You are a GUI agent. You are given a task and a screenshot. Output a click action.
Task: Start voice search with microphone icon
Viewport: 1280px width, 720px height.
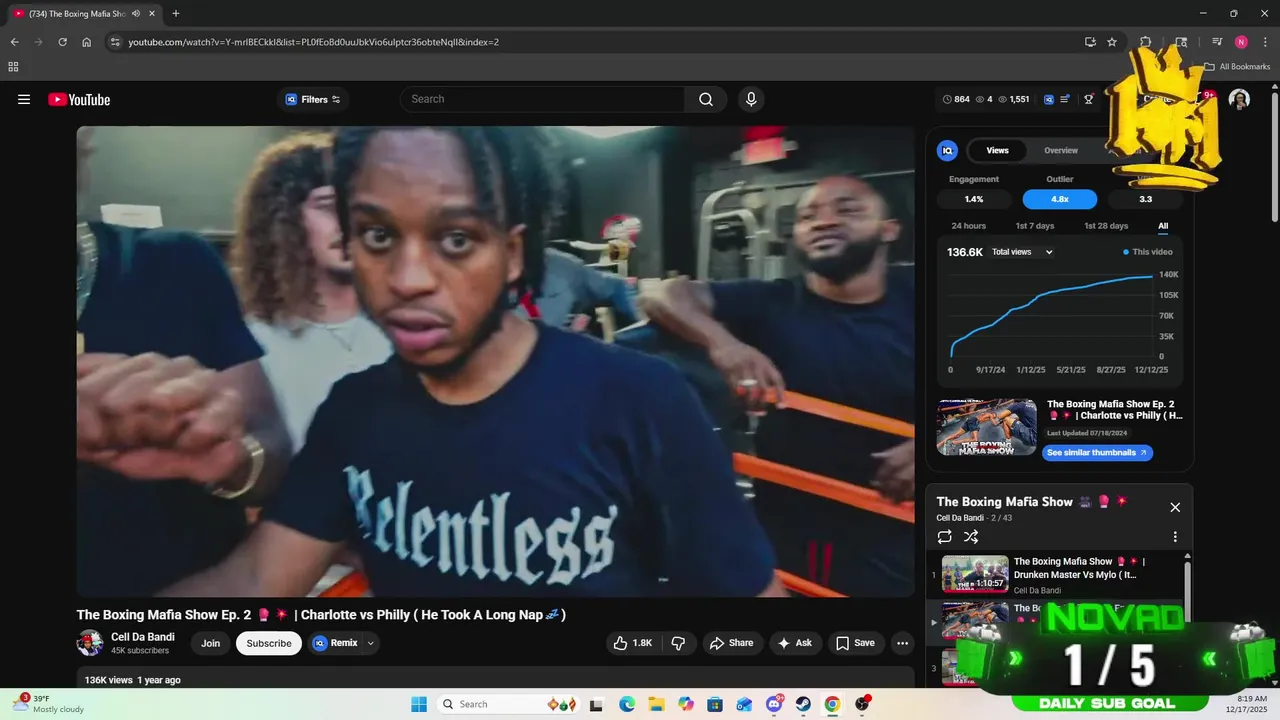[751, 99]
